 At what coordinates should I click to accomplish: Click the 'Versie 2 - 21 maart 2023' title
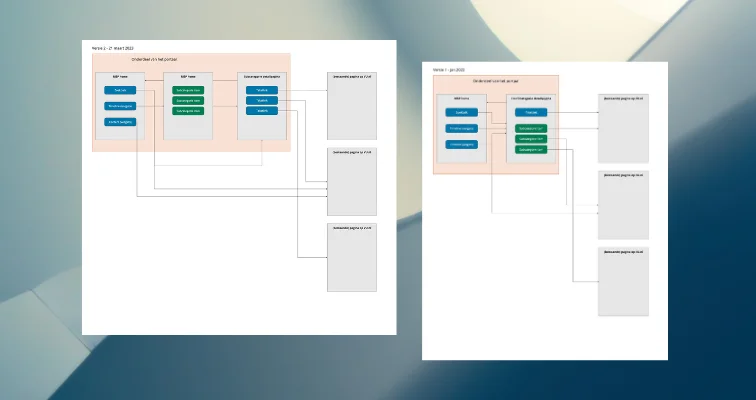111,47
